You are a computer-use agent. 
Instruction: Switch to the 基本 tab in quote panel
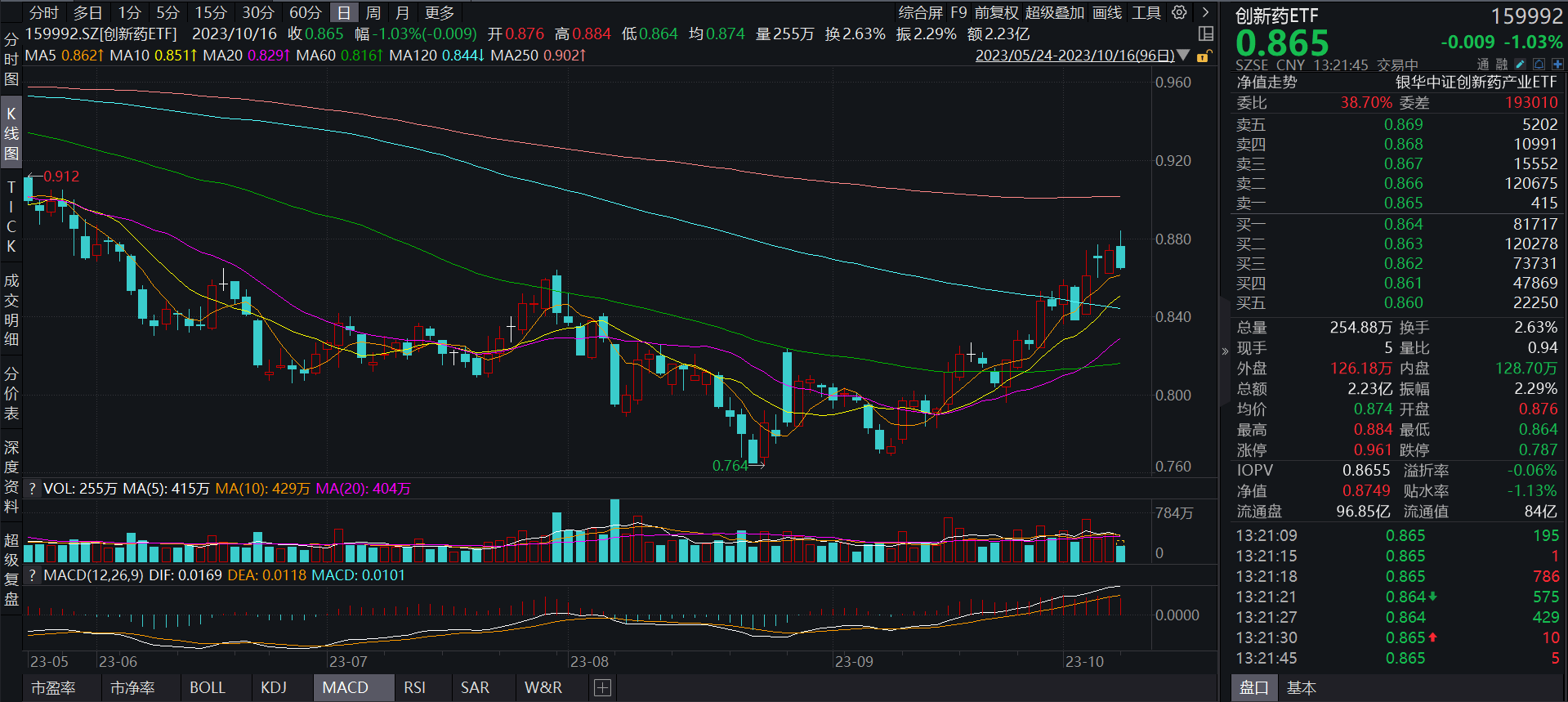click(x=1301, y=688)
